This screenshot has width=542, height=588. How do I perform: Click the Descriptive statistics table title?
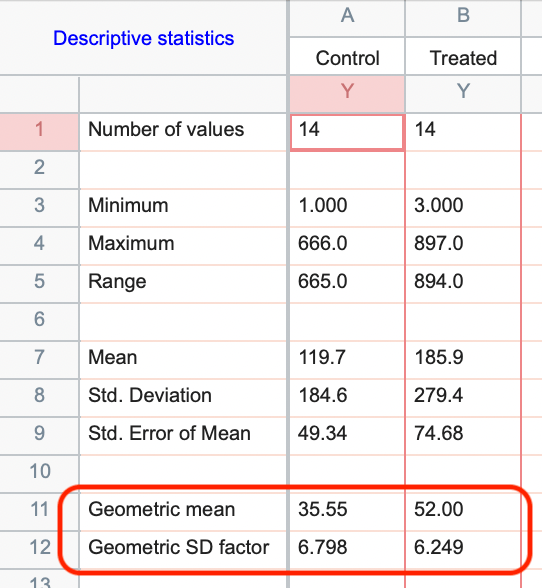pyautogui.click(x=144, y=38)
